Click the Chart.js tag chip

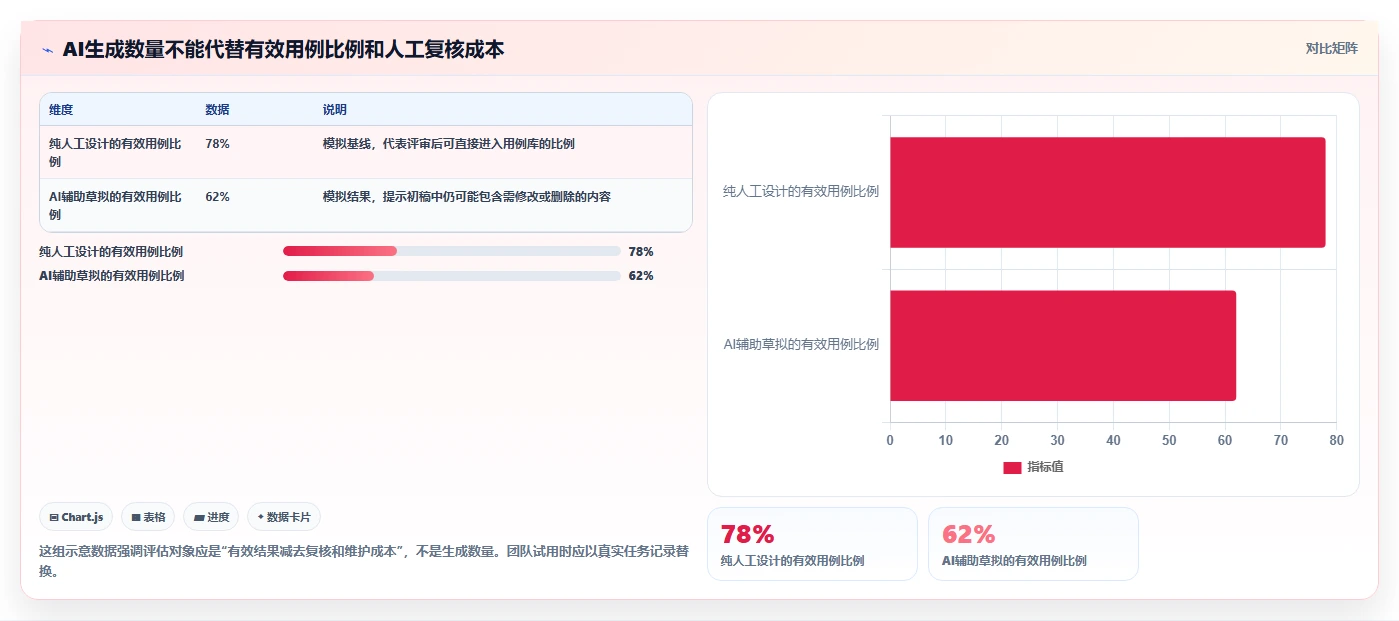(x=76, y=517)
